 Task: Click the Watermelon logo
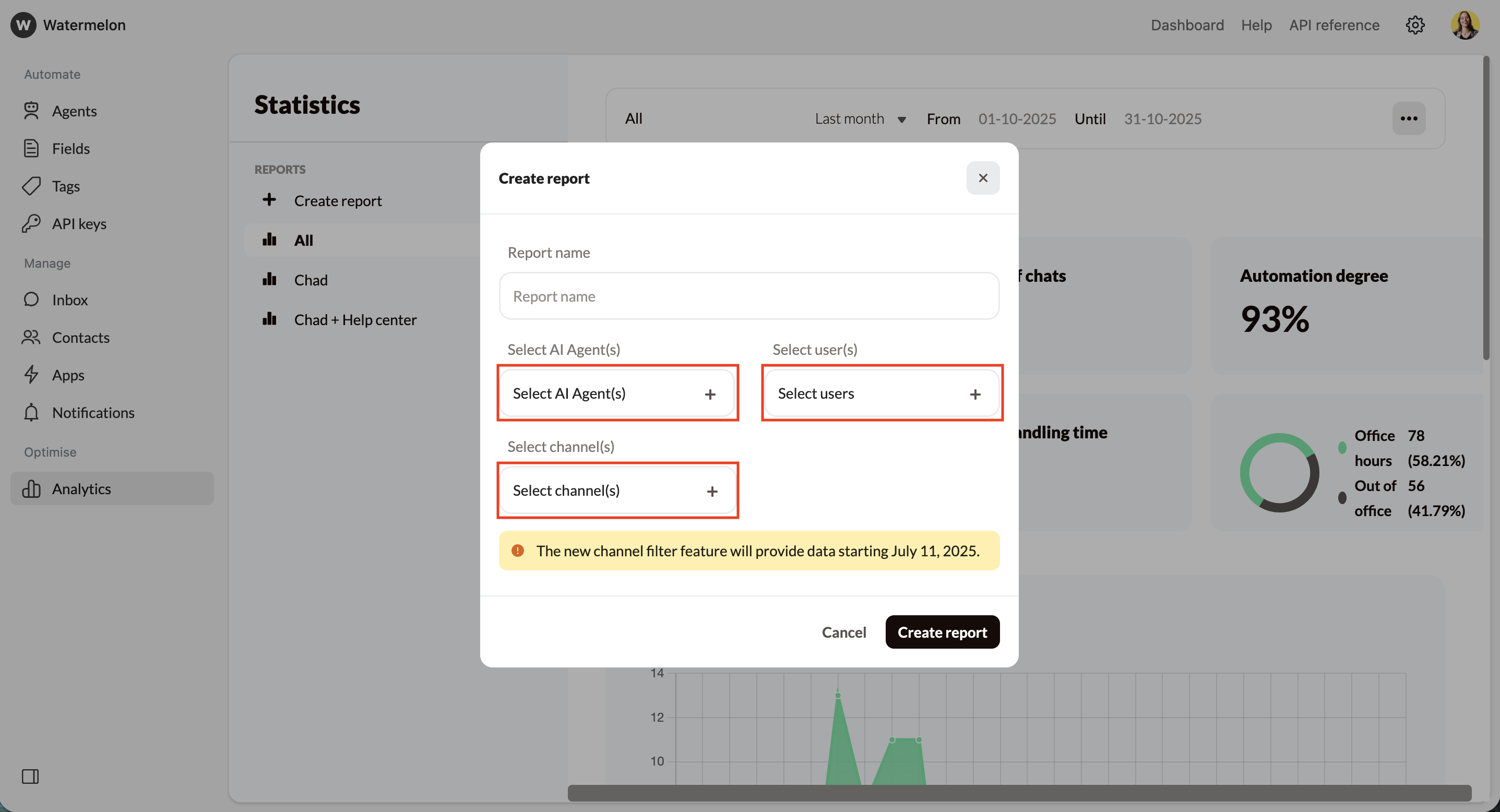(23, 25)
